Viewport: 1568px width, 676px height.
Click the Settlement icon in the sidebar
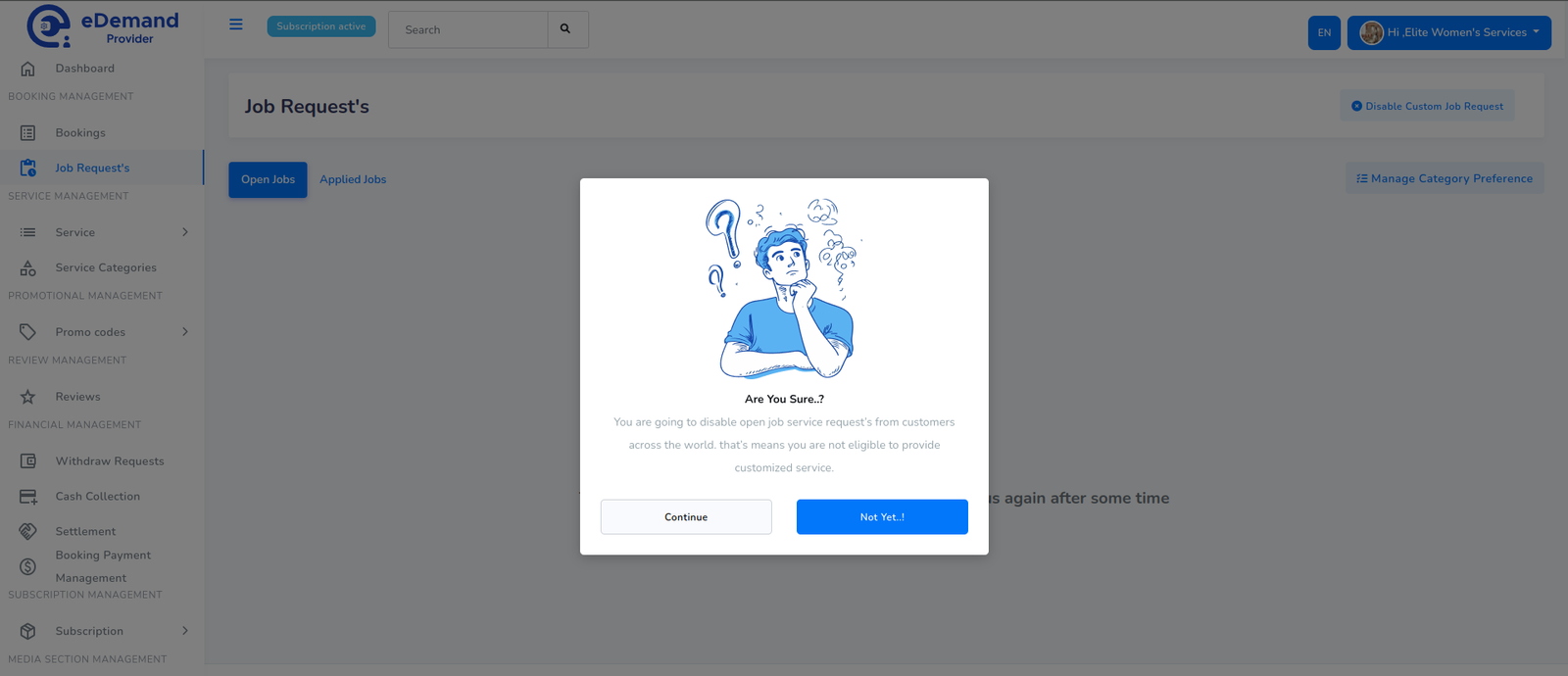point(25,530)
